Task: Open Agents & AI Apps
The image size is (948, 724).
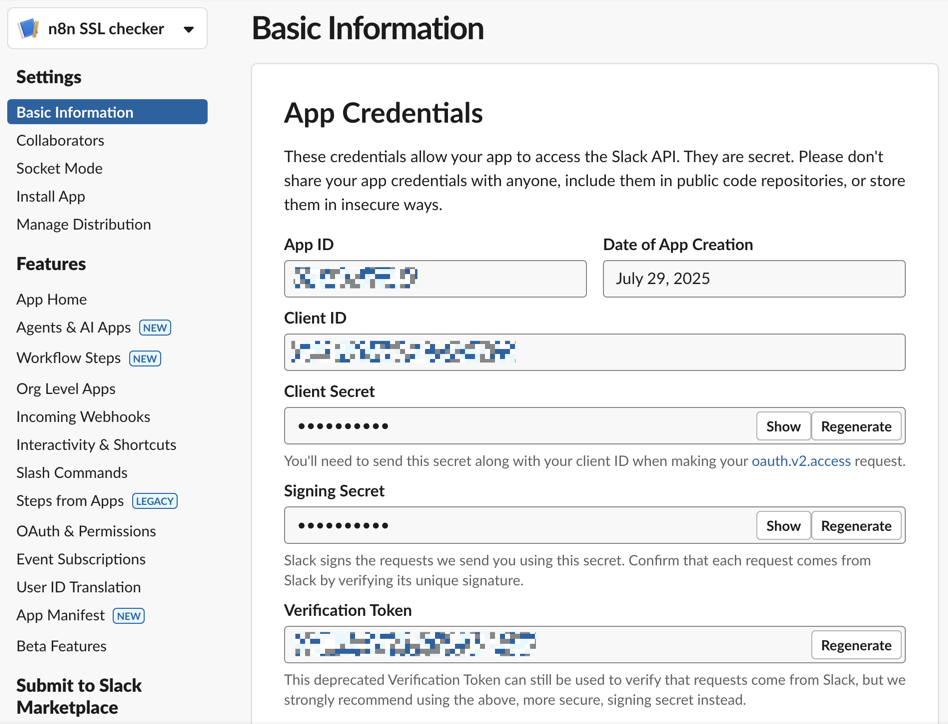Action: point(73,327)
